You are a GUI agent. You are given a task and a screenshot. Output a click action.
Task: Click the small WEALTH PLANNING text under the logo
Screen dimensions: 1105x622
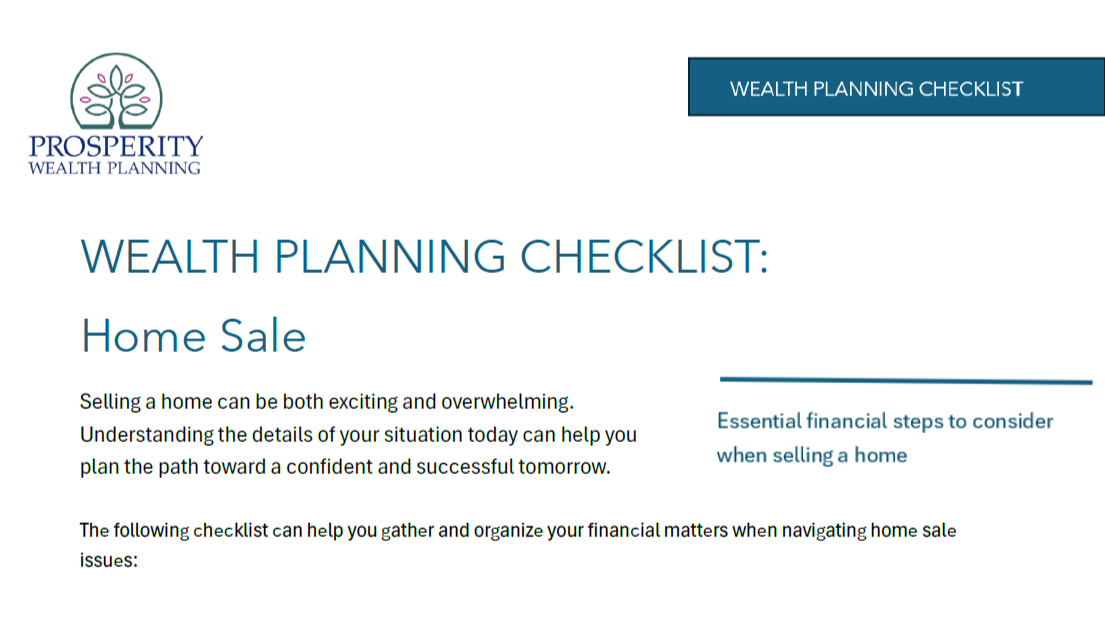click(x=116, y=168)
